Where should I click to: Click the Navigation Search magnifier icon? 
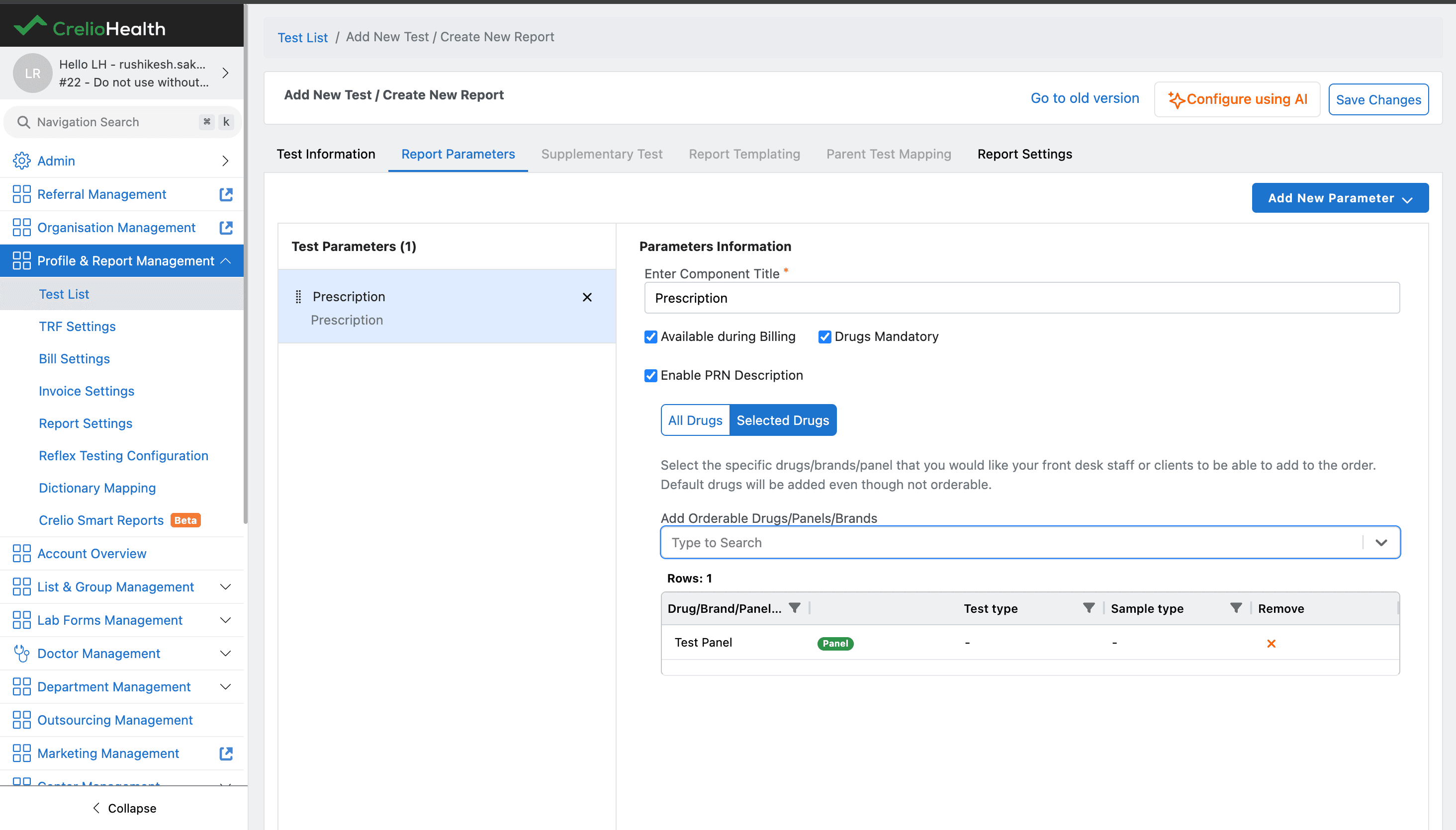tap(23, 122)
